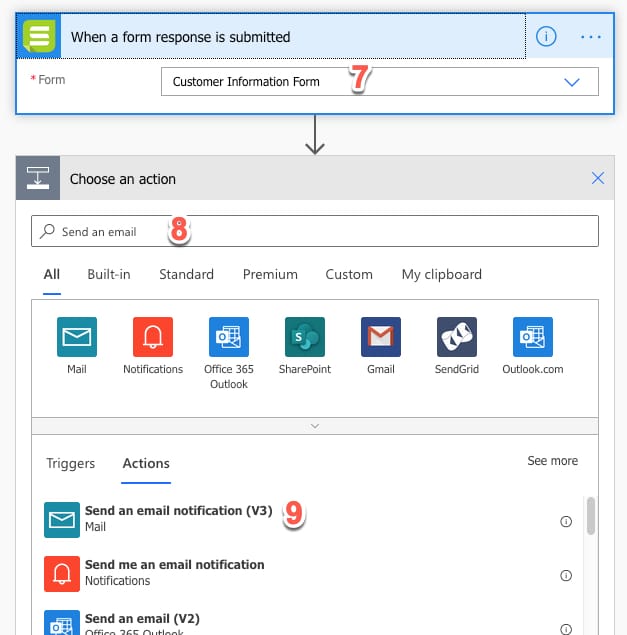
Task: Open the My clipboard tab
Action: (x=441, y=274)
